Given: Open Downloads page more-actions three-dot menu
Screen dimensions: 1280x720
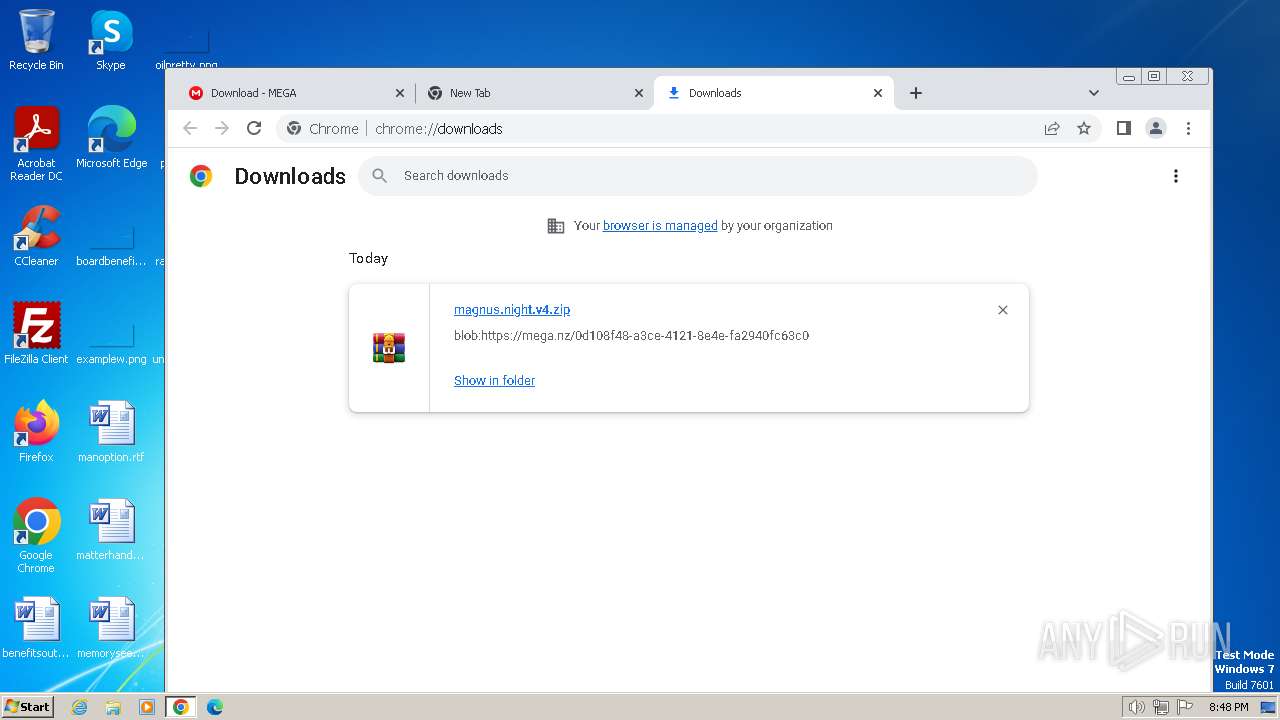Looking at the screenshot, I should [x=1176, y=176].
